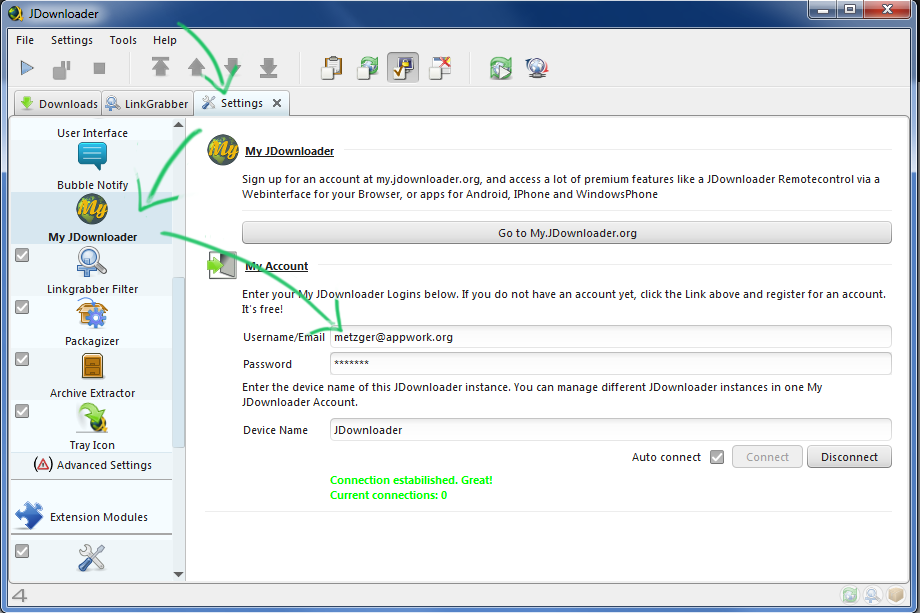Image resolution: width=920 pixels, height=613 pixels.
Task: Move selection to top arrow icon
Action: click(160, 67)
